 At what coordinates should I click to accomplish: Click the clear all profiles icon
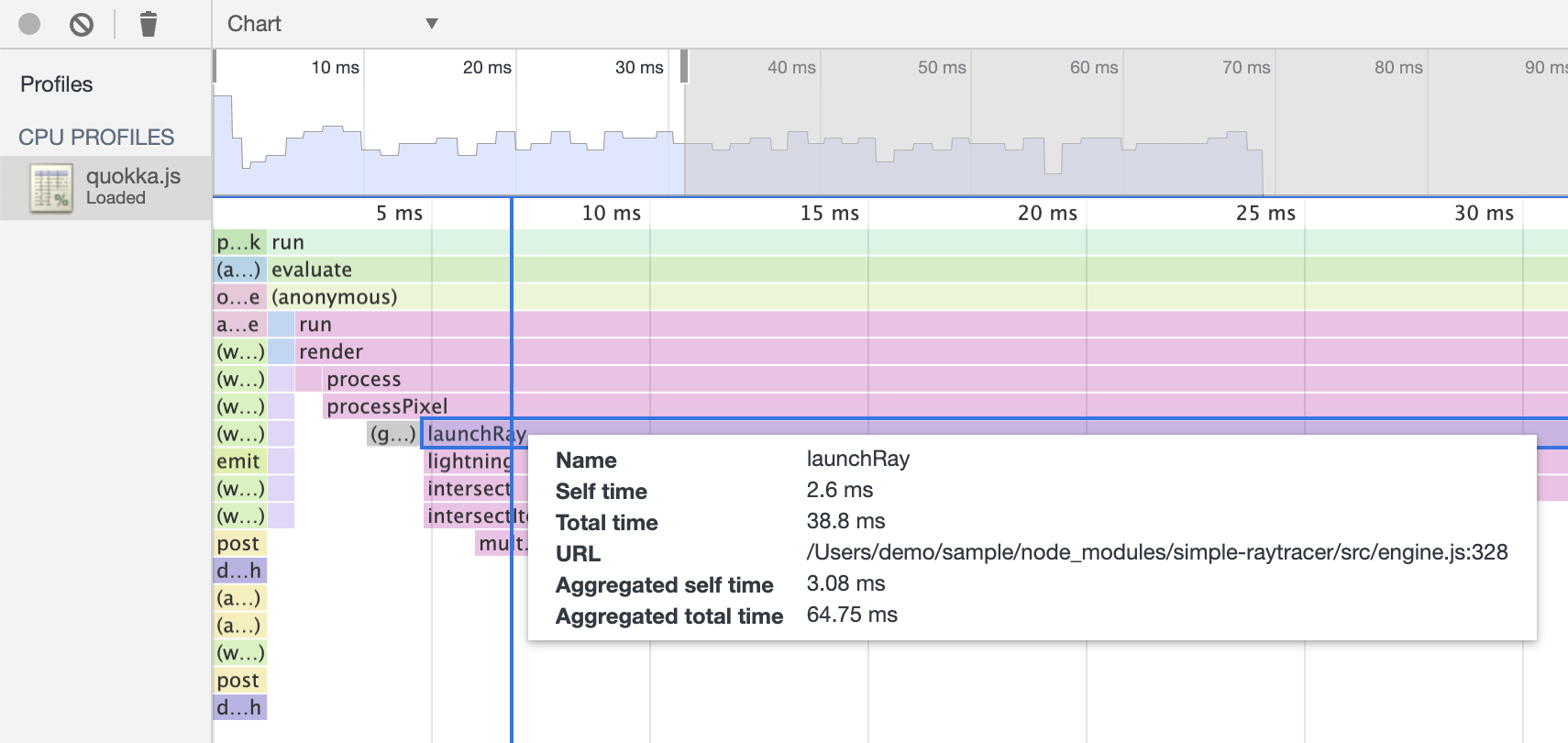(82, 24)
